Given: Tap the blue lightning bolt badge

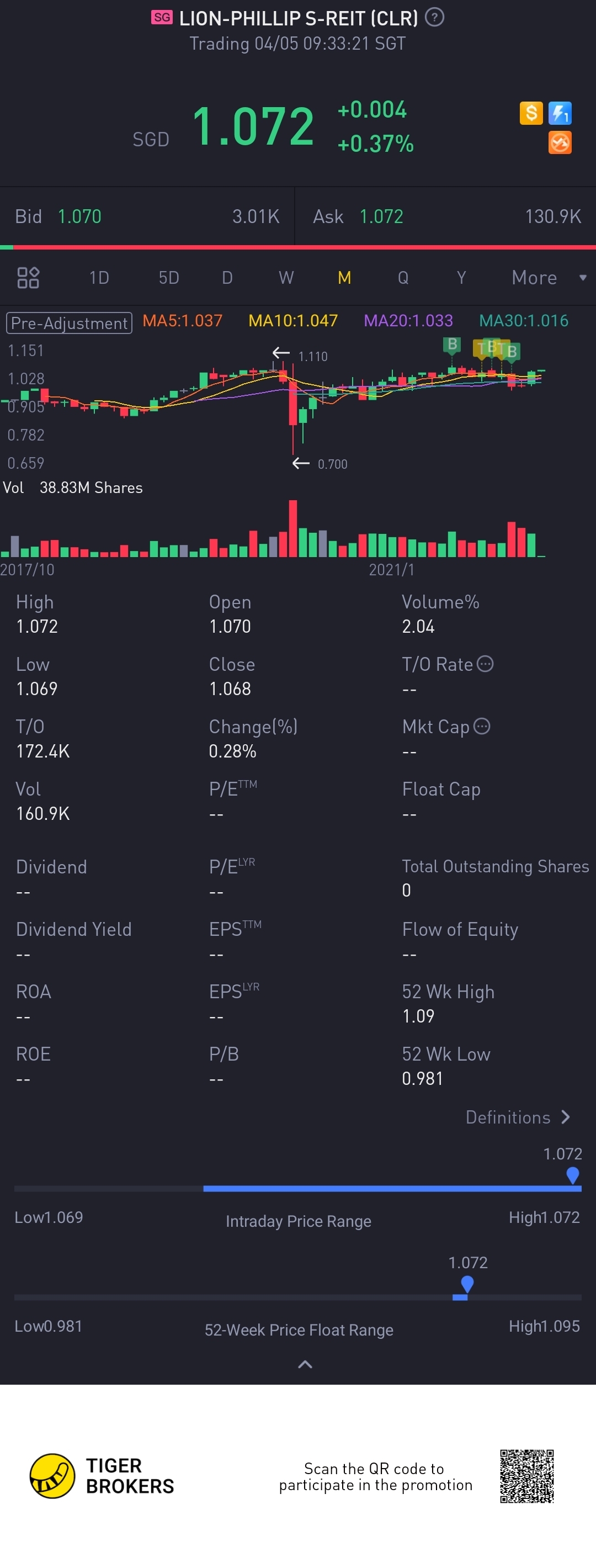Looking at the screenshot, I should (x=560, y=113).
